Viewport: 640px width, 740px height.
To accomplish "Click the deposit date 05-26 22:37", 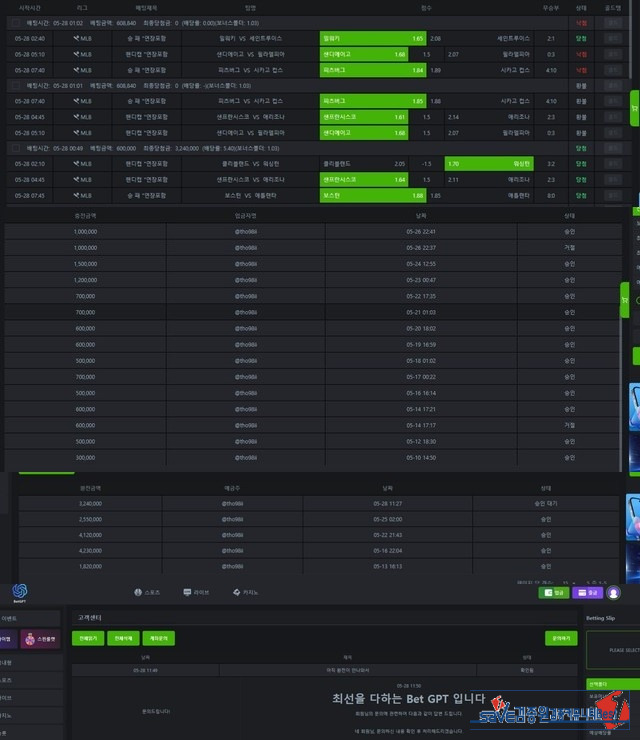I will point(421,248).
